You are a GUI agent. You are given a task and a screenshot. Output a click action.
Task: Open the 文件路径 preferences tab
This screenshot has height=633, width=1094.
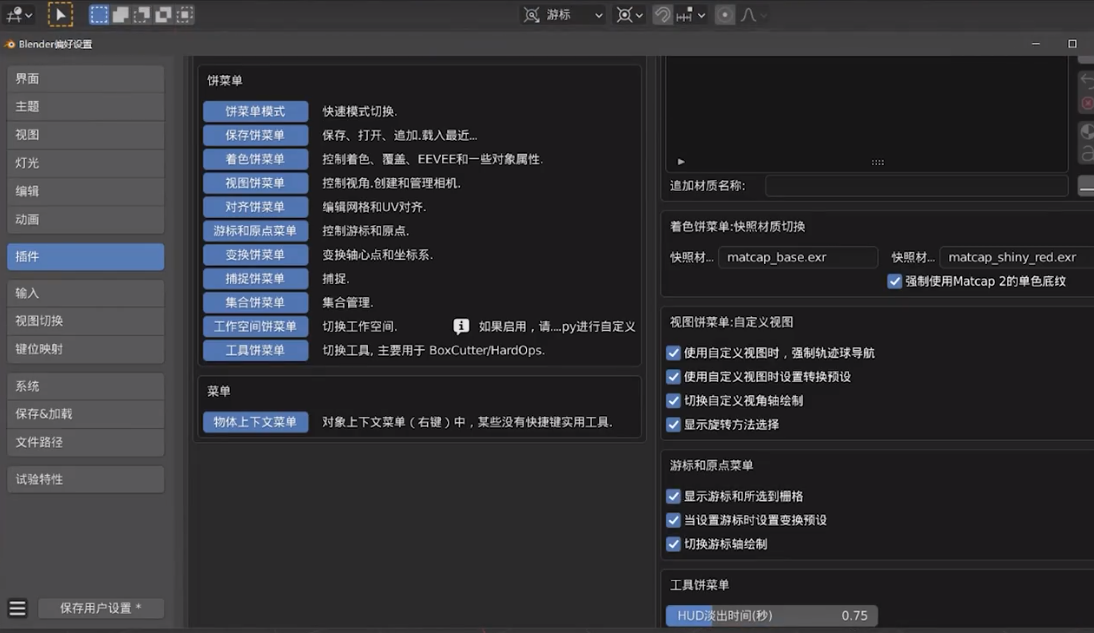tap(86, 442)
